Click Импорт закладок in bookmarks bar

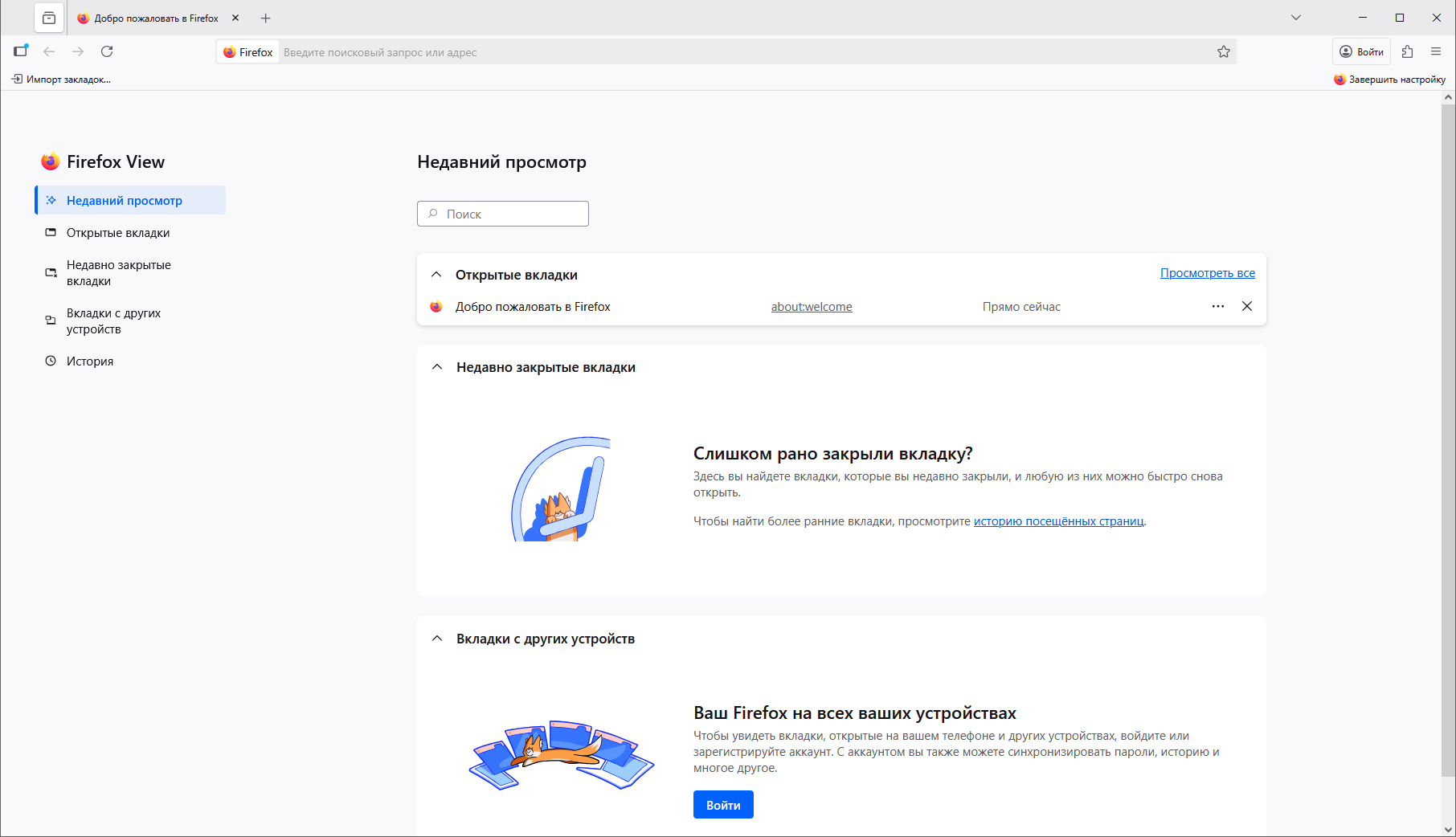(x=61, y=80)
